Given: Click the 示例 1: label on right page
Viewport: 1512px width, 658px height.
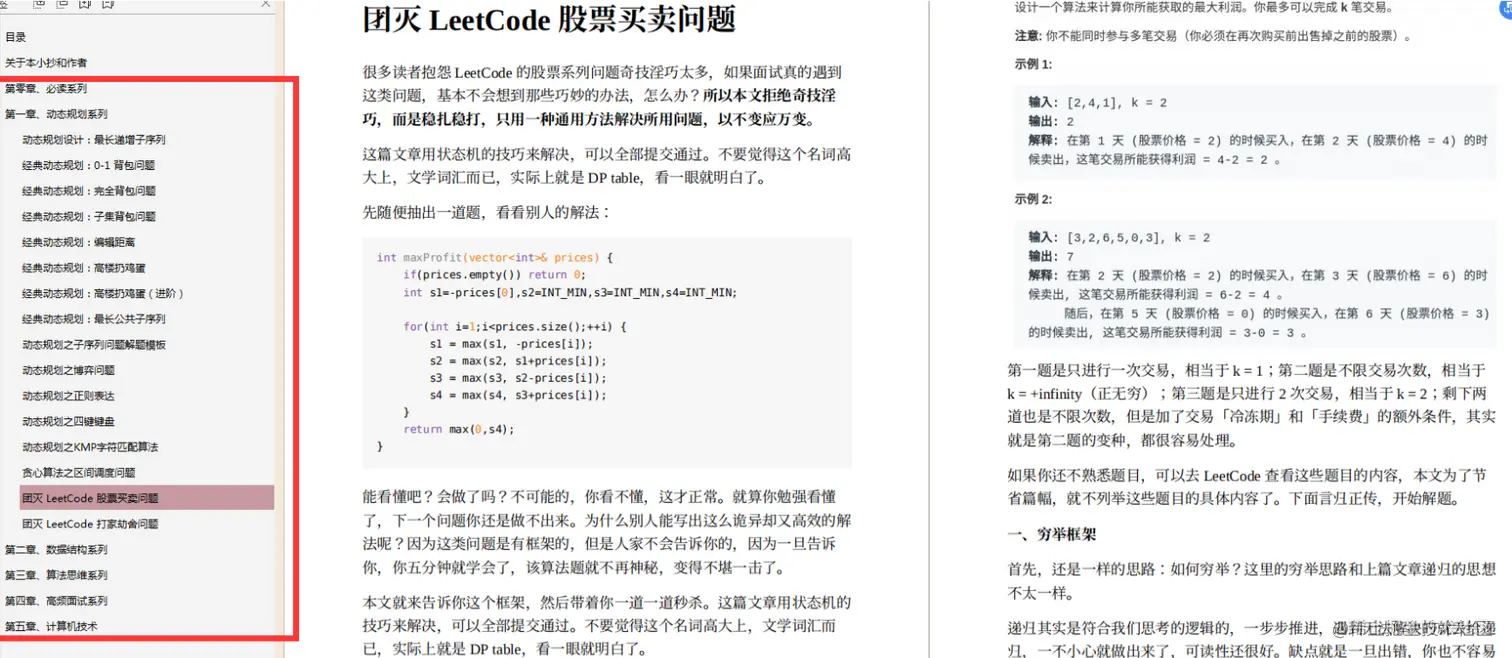Looking at the screenshot, I should tap(1033, 64).
